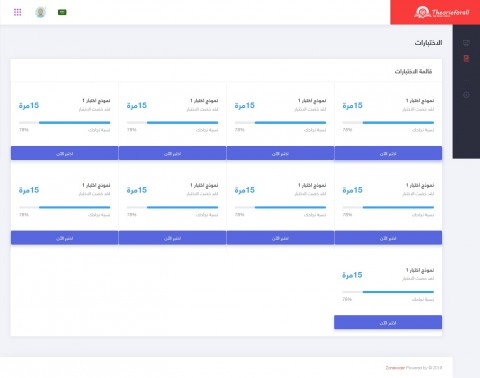Open the settings gear icon in sidebar

point(466,95)
